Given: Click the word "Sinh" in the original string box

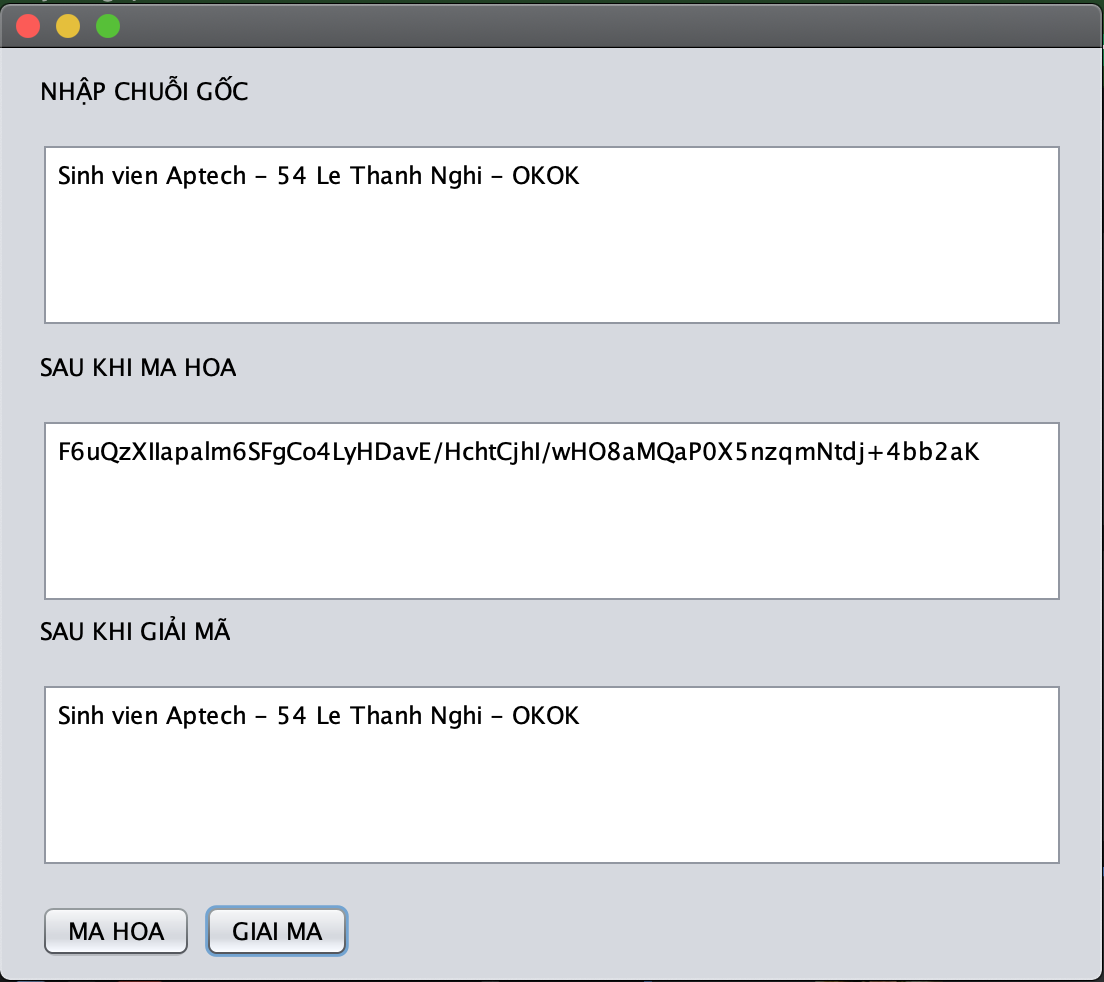Looking at the screenshot, I should (x=81, y=177).
